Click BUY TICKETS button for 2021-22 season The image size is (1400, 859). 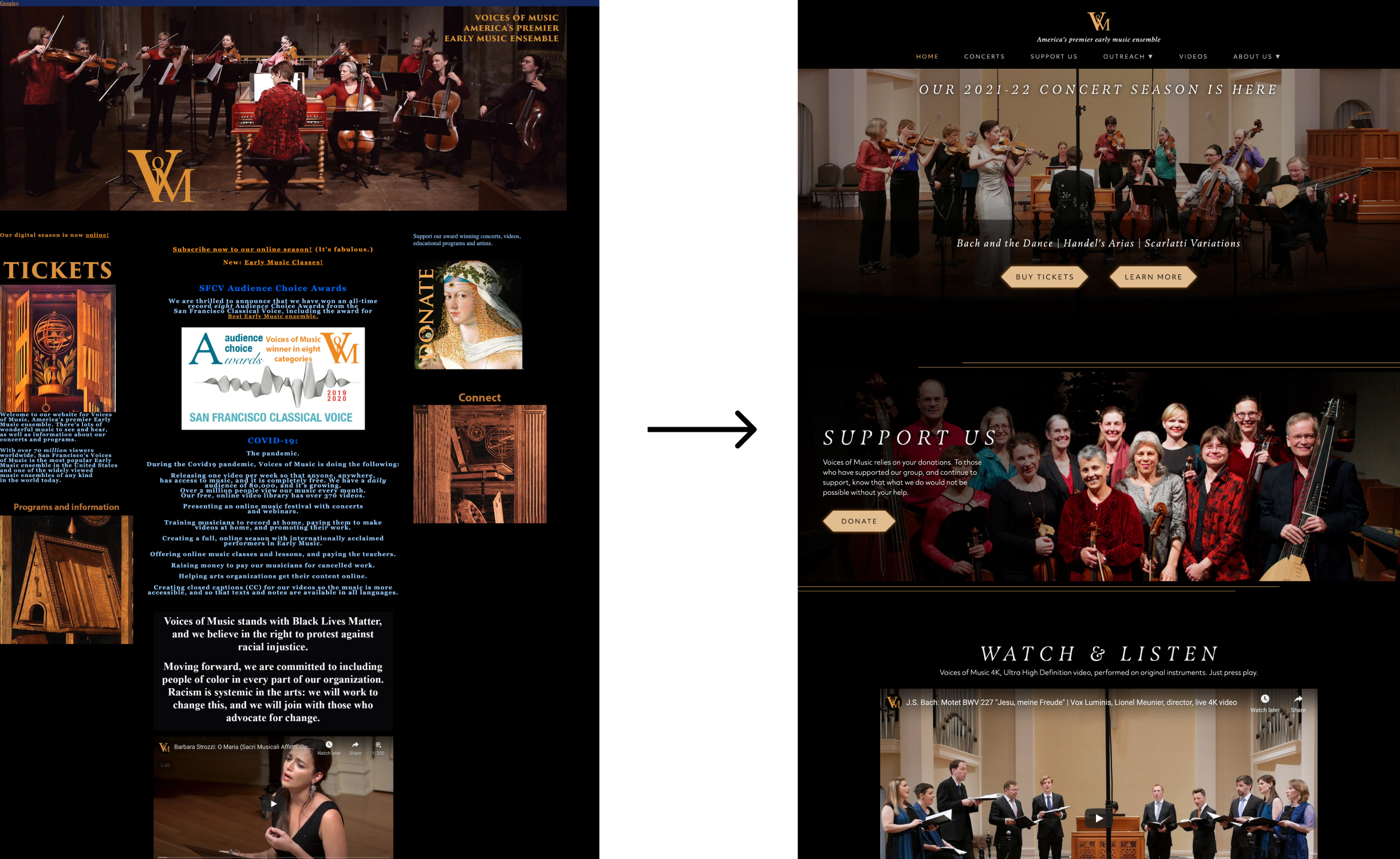(x=1043, y=276)
